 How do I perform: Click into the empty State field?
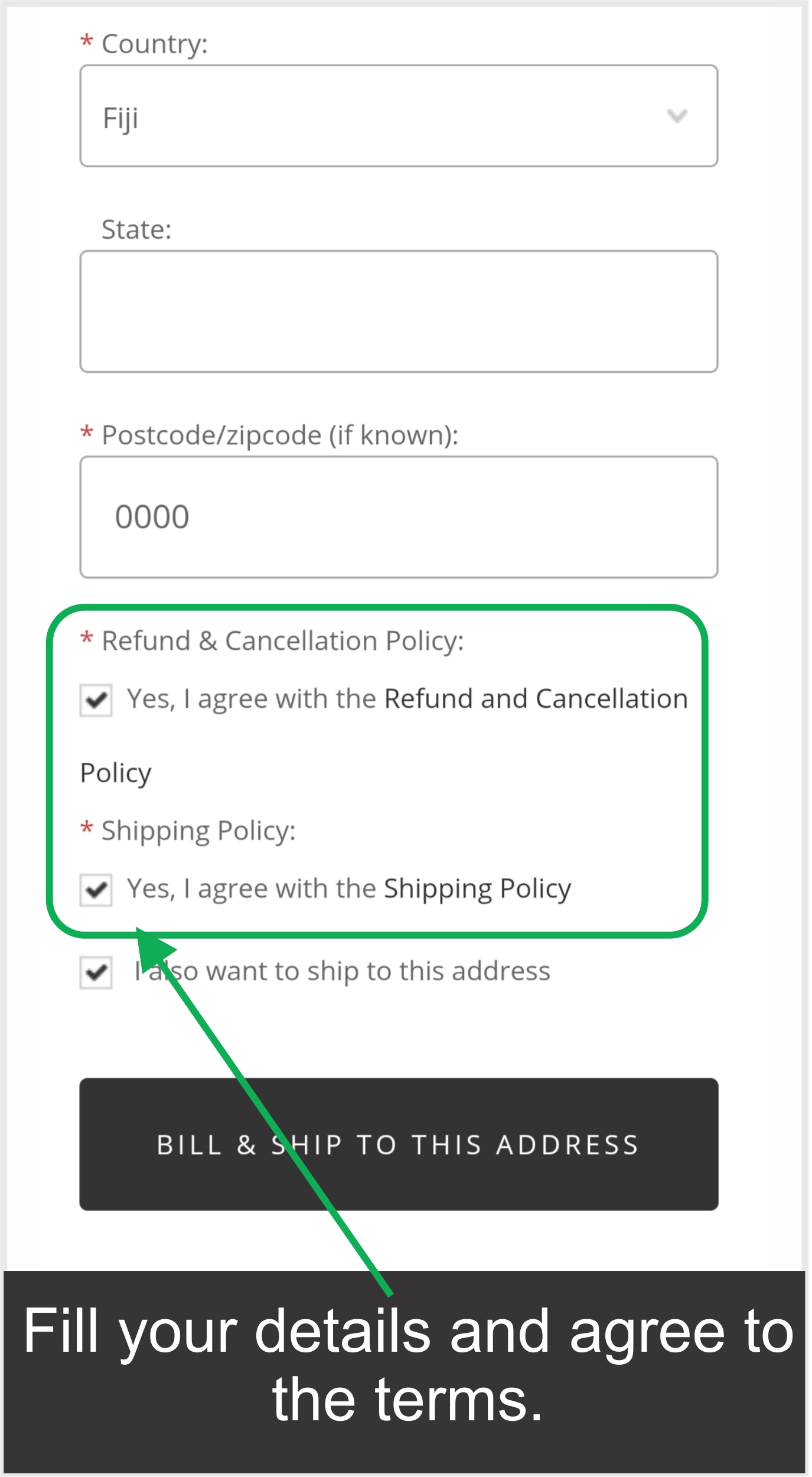pyautogui.click(x=399, y=311)
